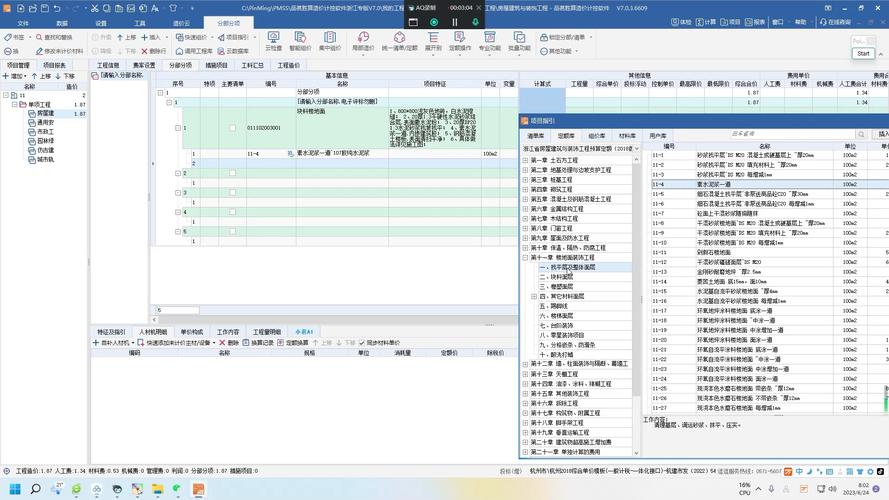Expand 第一章 土石方工程 tree node
Viewport: 889px width, 500px height.
coord(525,160)
